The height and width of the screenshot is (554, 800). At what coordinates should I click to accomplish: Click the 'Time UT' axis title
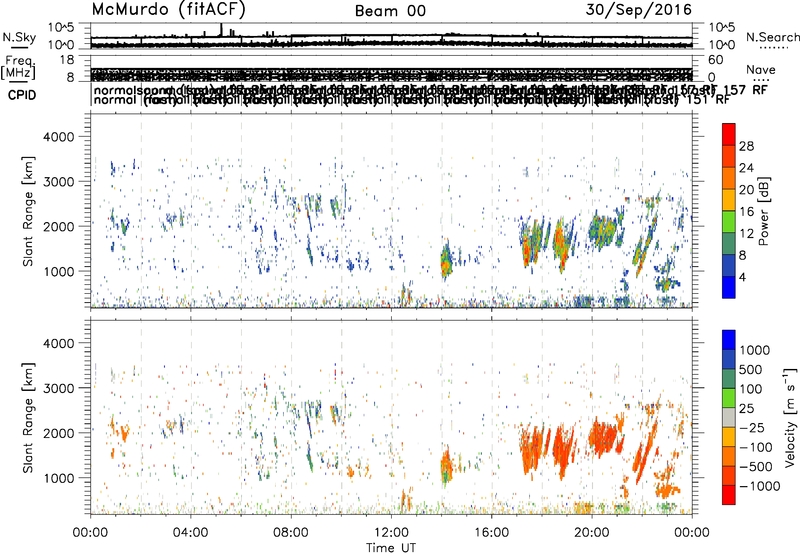click(x=391, y=547)
